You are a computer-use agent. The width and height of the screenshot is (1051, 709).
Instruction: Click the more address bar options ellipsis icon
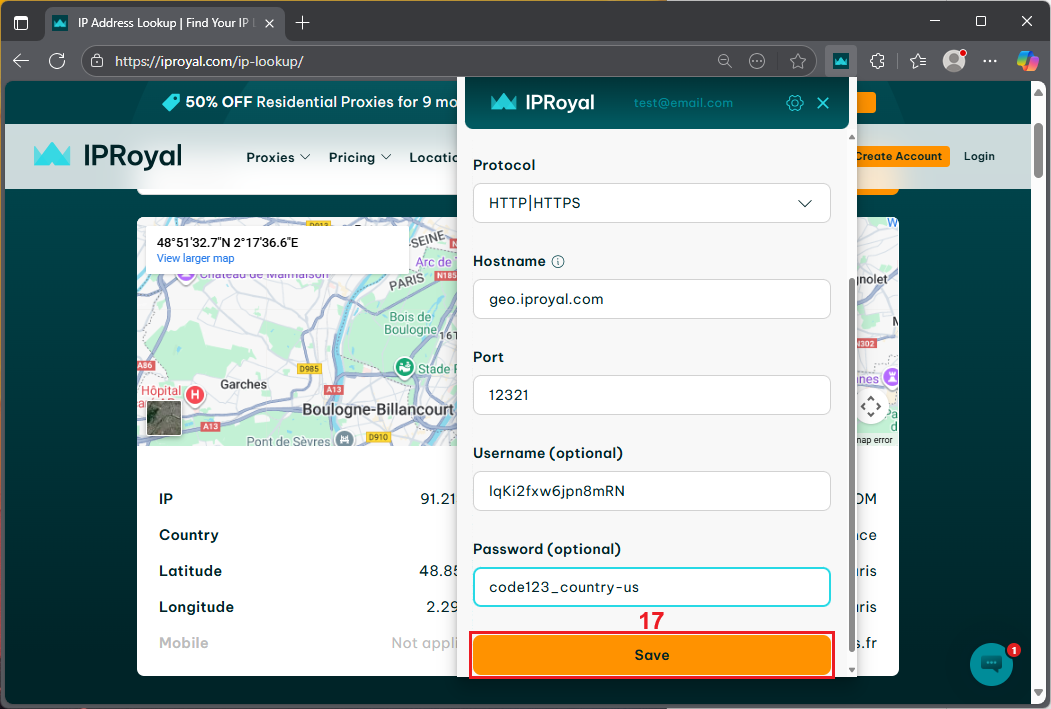point(757,61)
